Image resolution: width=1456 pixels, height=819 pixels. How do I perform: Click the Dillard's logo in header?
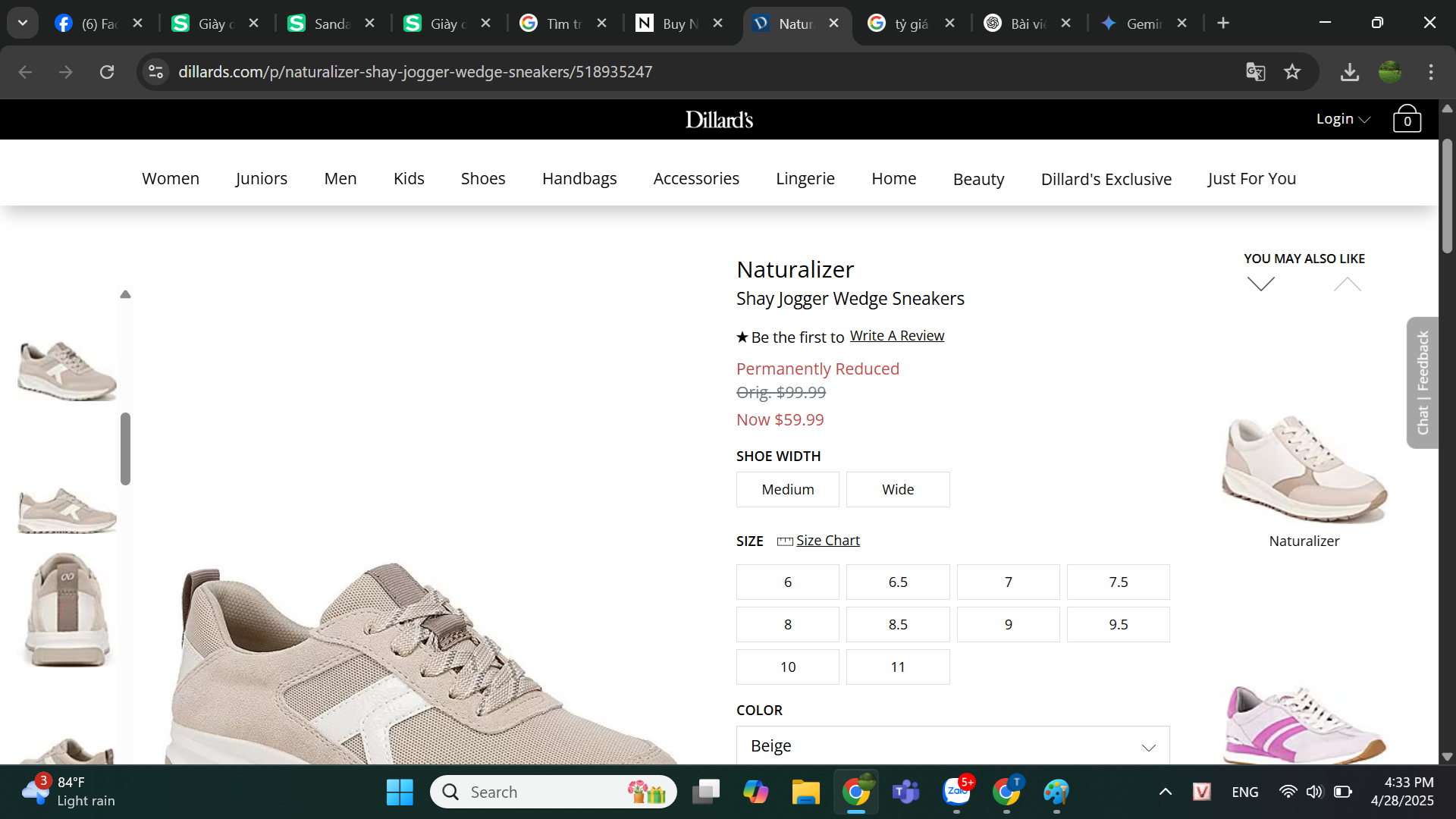click(x=719, y=120)
